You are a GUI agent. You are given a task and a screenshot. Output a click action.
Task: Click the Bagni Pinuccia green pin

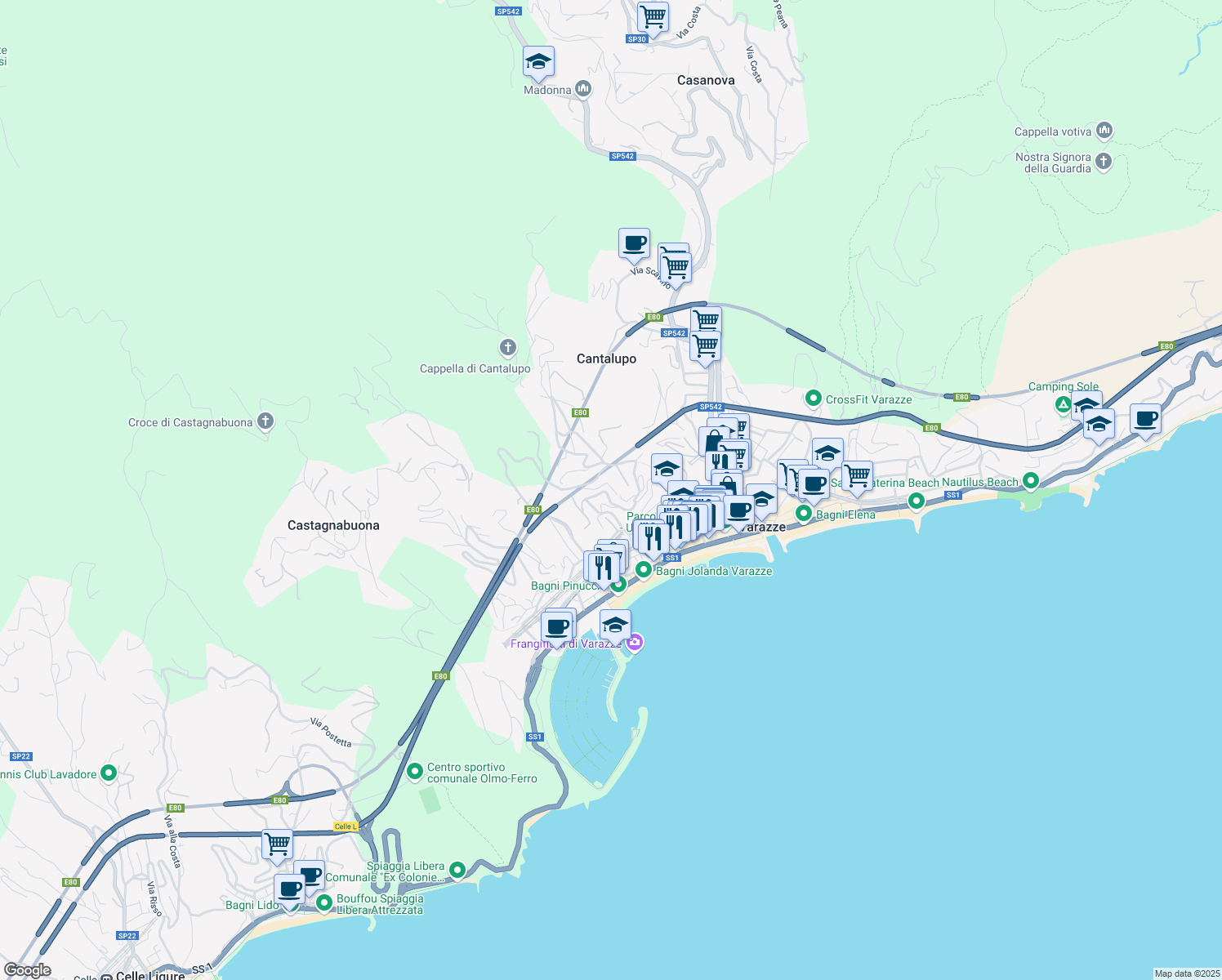pyautogui.click(x=618, y=584)
